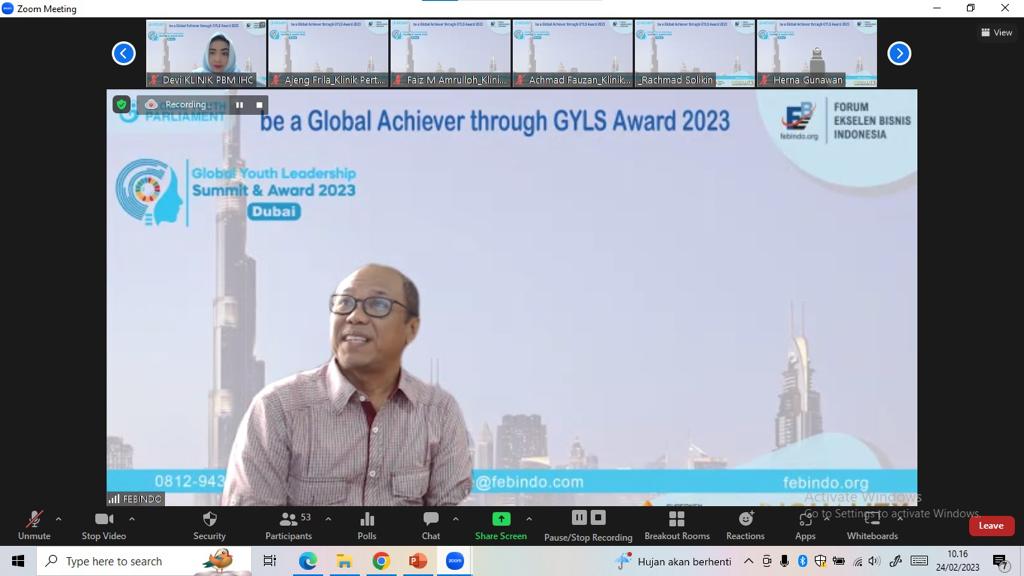The height and width of the screenshot is (576, 1024).
Task: Open the Polls tool
Action: click(x=367, y=526)
